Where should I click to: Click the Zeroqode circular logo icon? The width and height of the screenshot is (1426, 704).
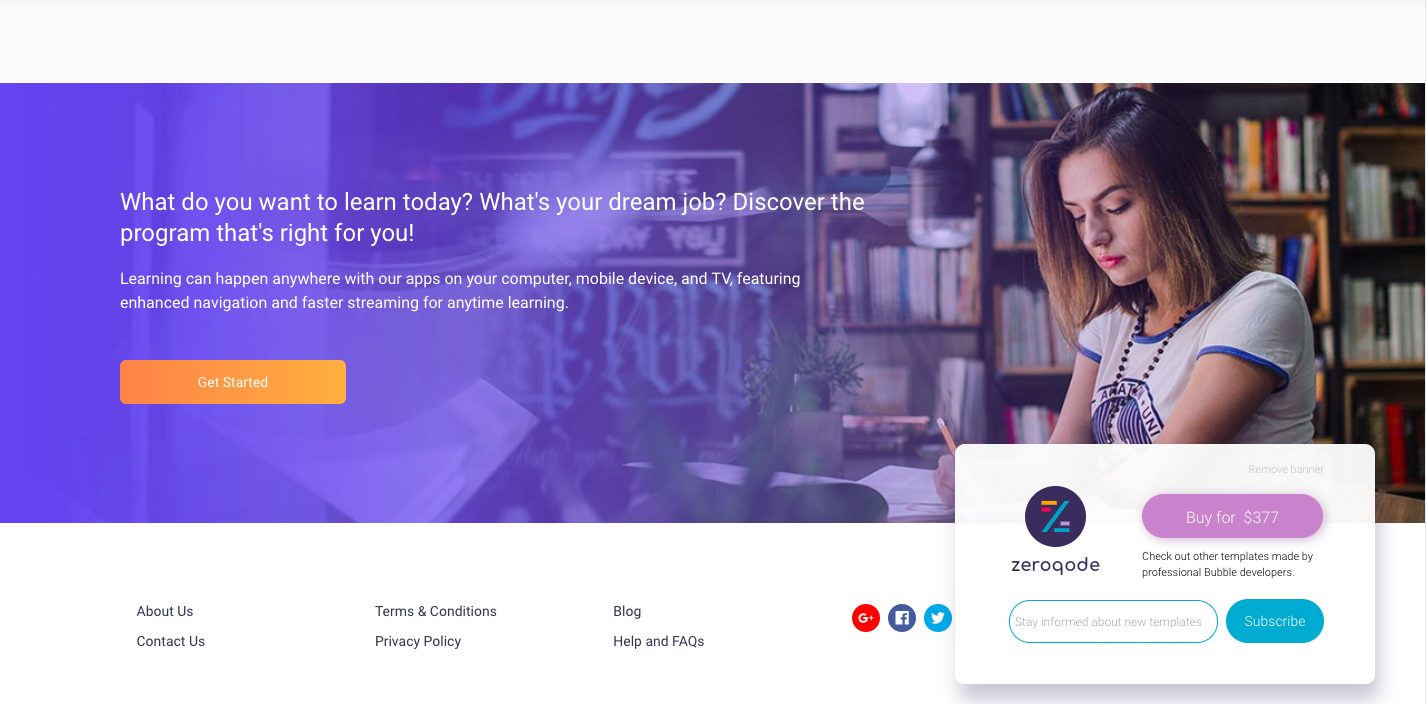coord(1055,517)
